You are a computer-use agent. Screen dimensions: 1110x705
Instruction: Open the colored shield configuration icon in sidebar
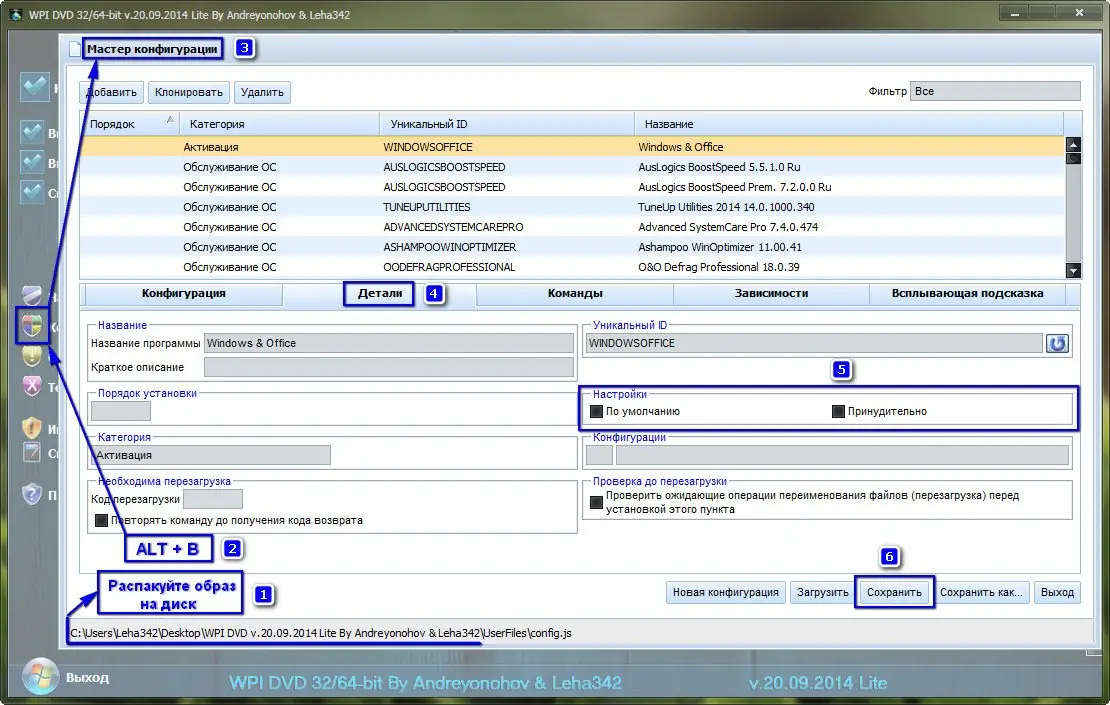point(32,326)
